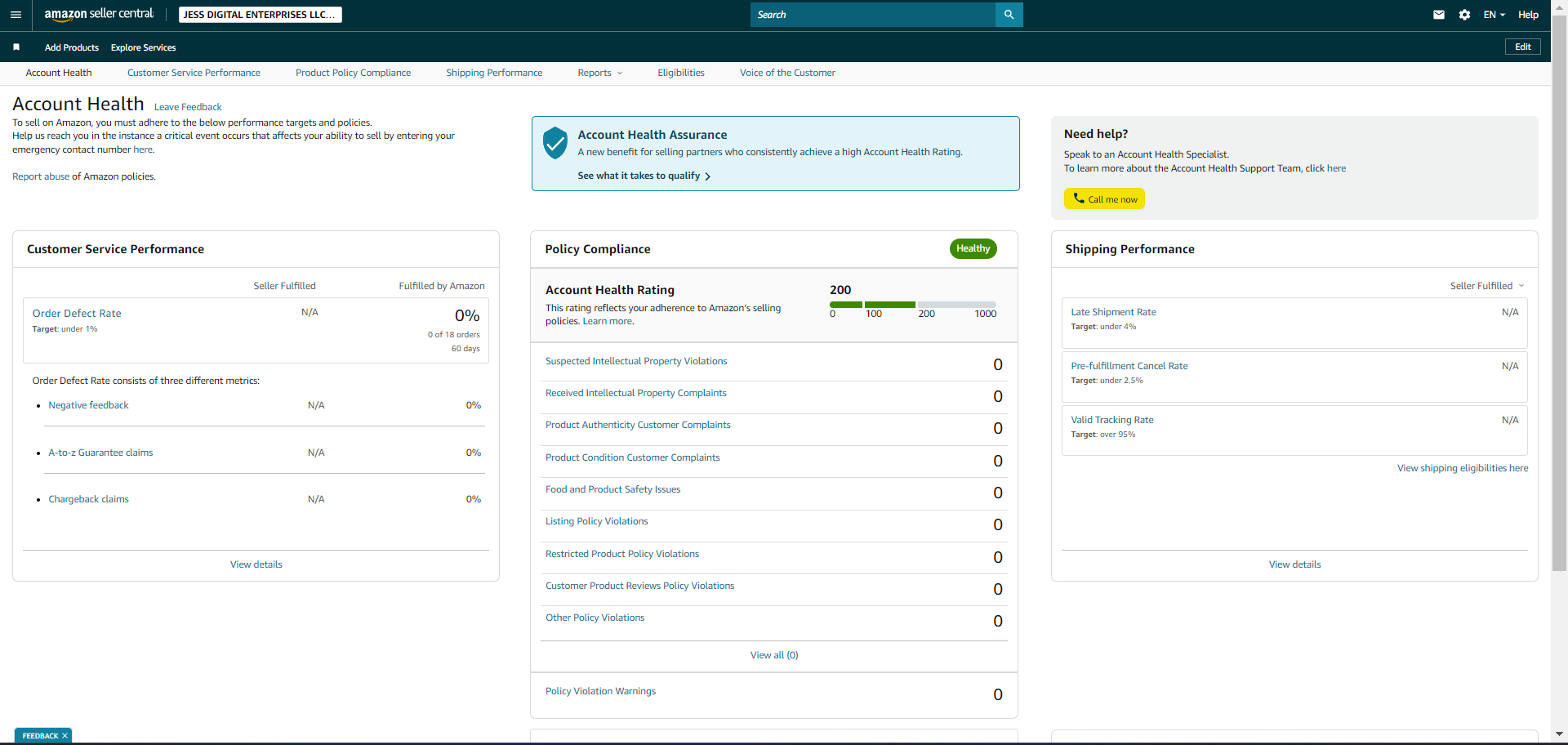
Task: Expand the EN language dropdown
Action: point(1494,15)
